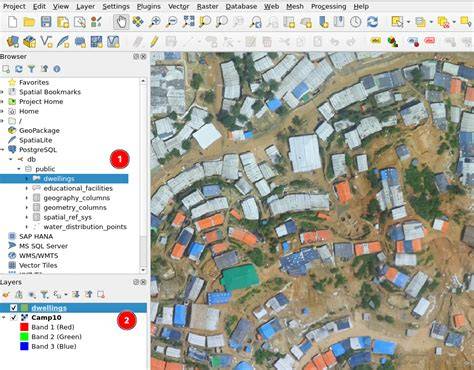
Task: Select the GeoPackage entry in Browser
Action: pos(39,130)
